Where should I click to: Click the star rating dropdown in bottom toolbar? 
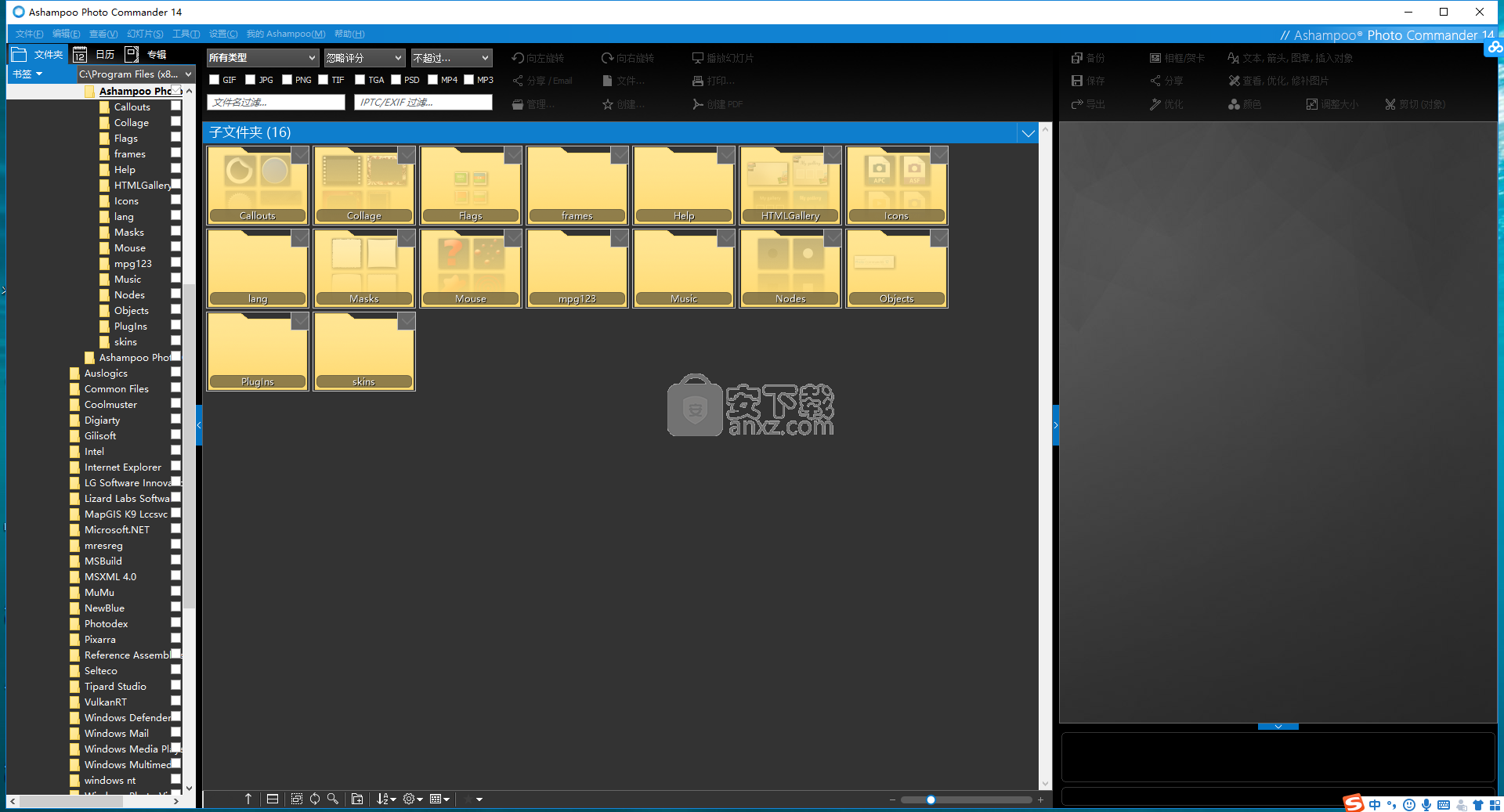click(x=474, y=799)
